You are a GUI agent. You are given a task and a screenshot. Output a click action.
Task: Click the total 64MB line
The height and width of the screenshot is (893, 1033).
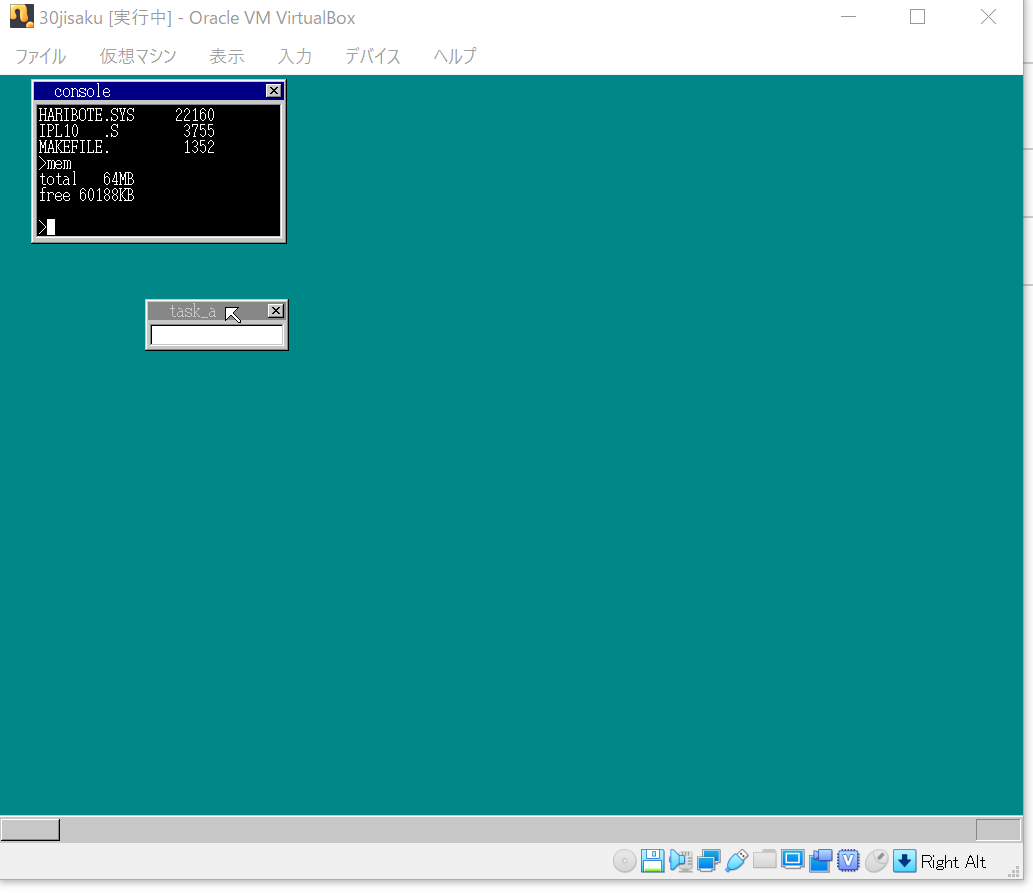pyautogui.click(x=86, y=179)
